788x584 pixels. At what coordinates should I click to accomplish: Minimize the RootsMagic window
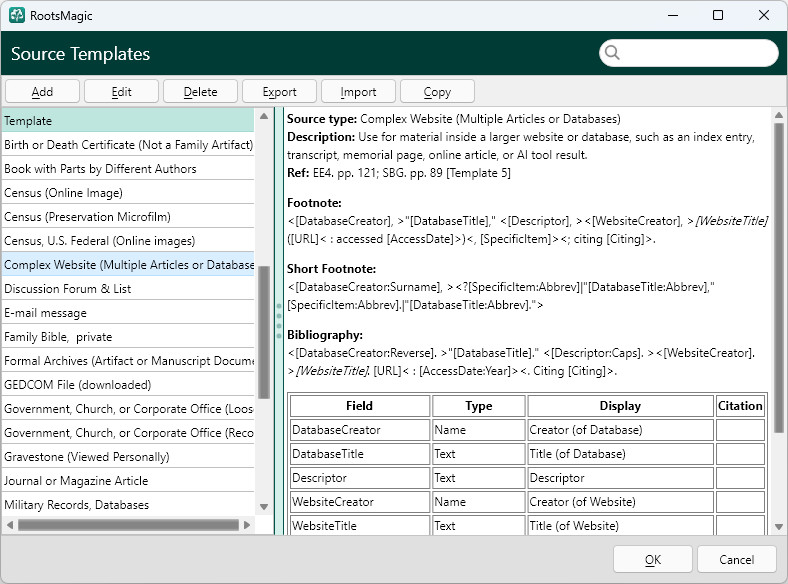(x=673, y=15)
